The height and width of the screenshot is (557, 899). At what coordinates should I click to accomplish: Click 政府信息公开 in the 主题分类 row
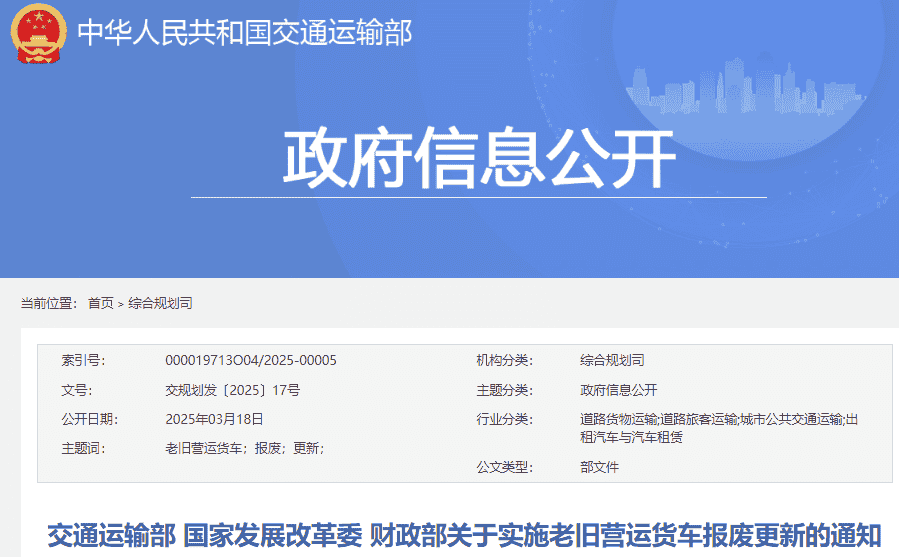(x=618, y=390)
